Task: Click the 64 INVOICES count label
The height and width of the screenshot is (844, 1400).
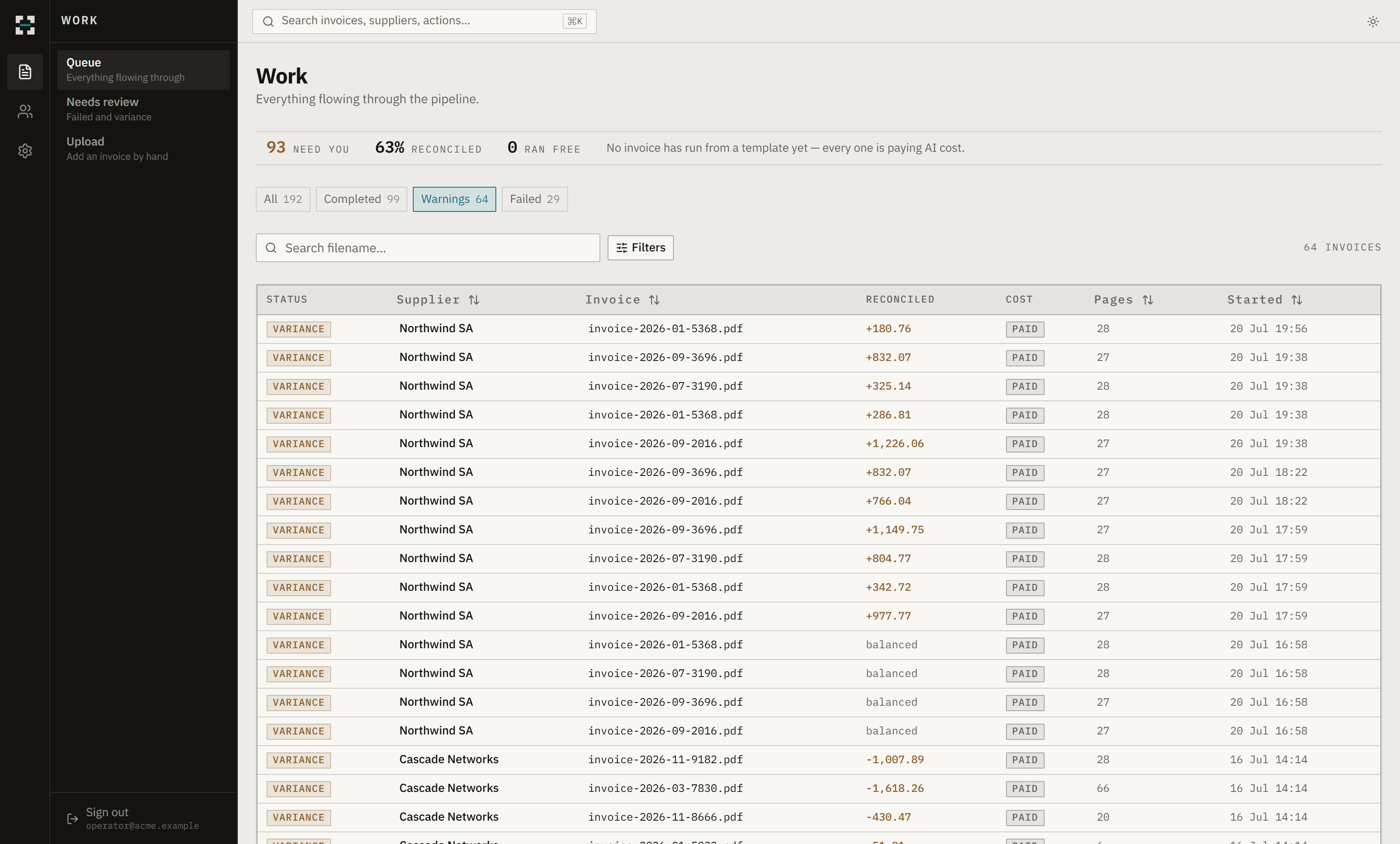Action: [1342, 247]
